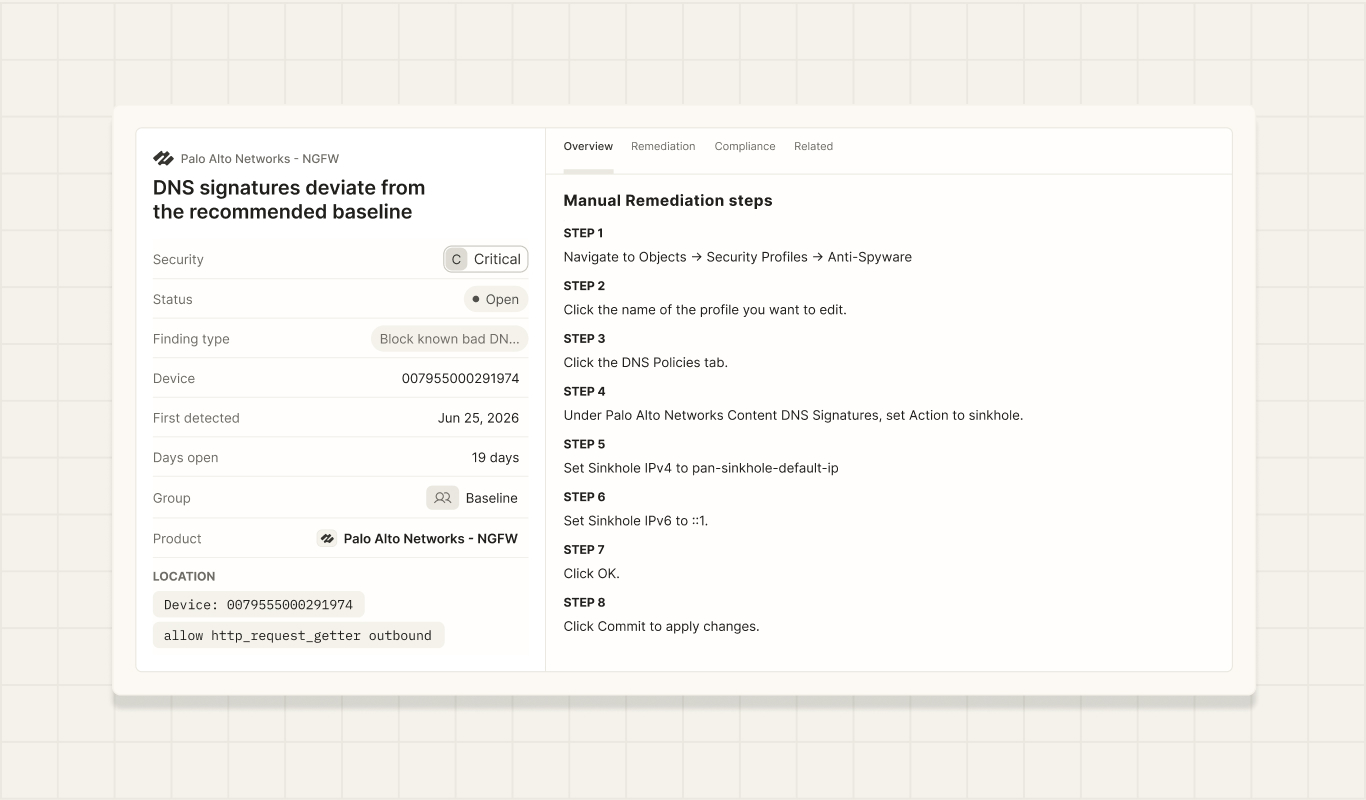Select device number 007955000291974 in the Device row

coord(460,378)
